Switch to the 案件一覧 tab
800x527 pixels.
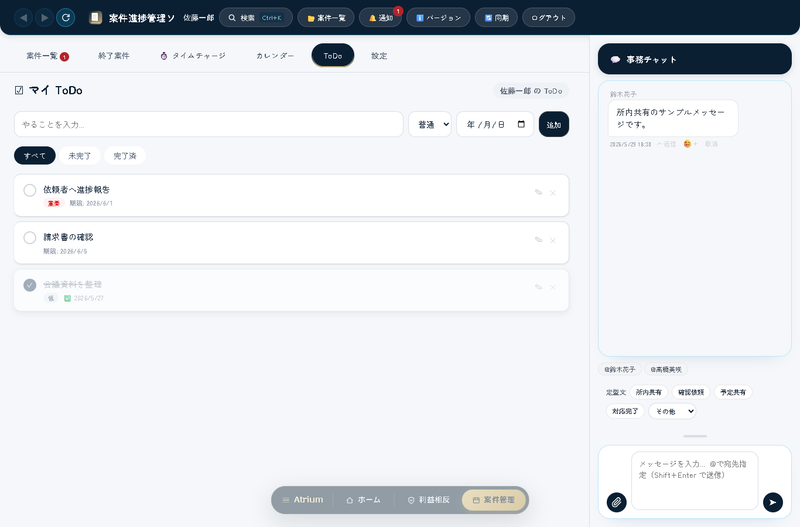[47, 56]
